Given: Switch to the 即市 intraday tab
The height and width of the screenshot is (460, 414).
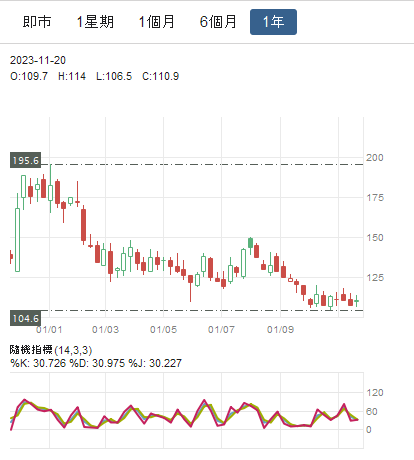Looking at the screenshot, I should pos(37,22).
